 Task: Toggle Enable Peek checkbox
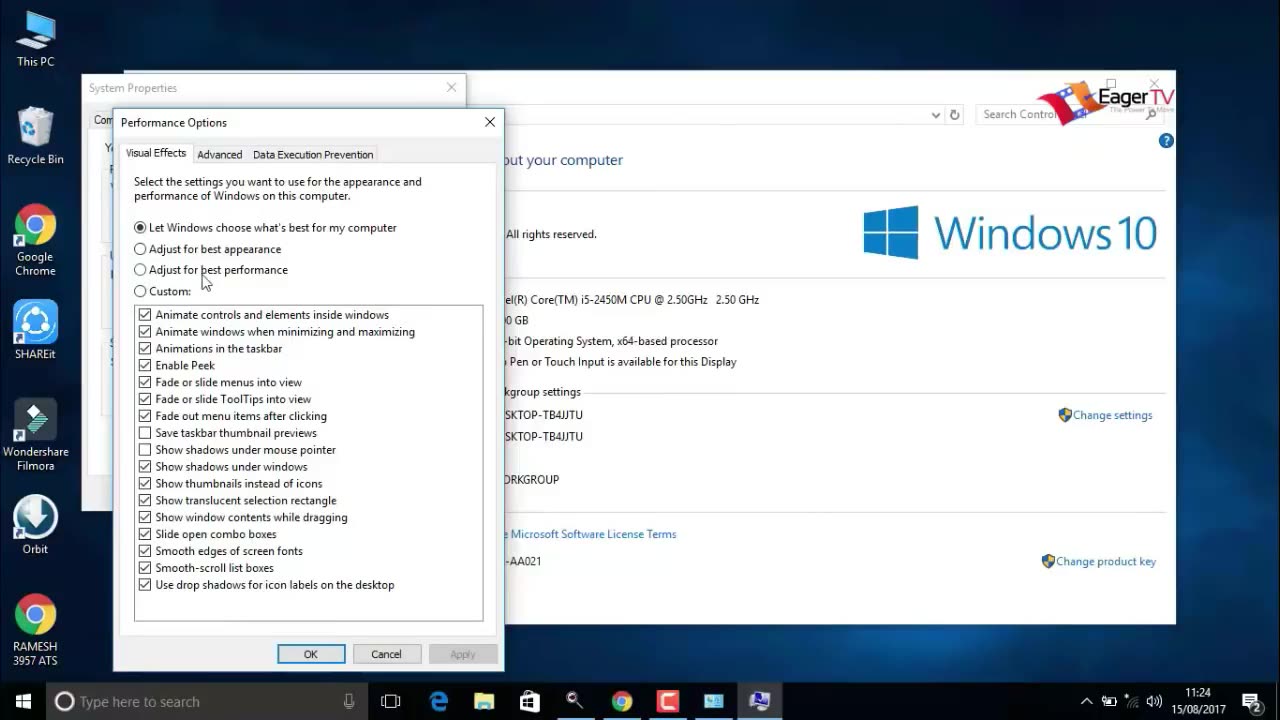tap(145, 366)
